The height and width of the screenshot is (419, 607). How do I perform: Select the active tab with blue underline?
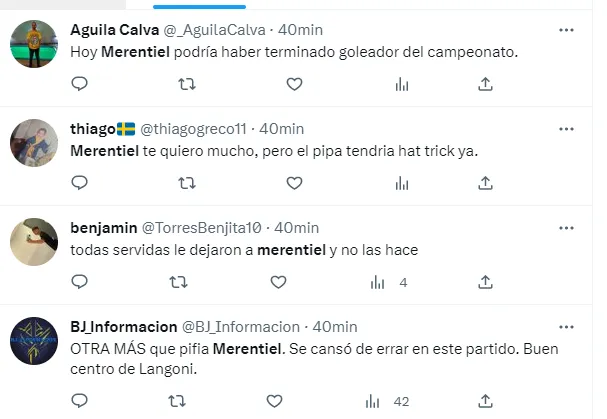(x=199, y=5)
